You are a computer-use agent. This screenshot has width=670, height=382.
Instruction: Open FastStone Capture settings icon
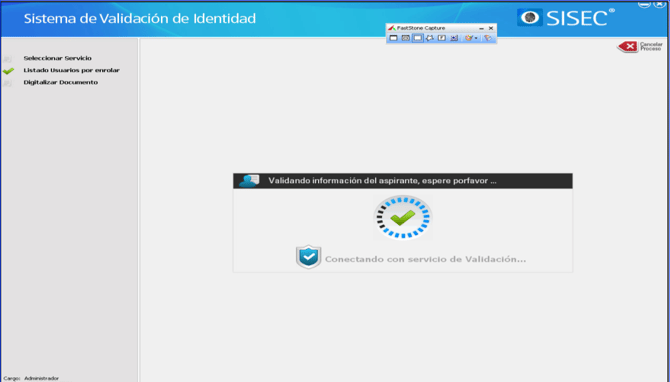coord(488,38)
